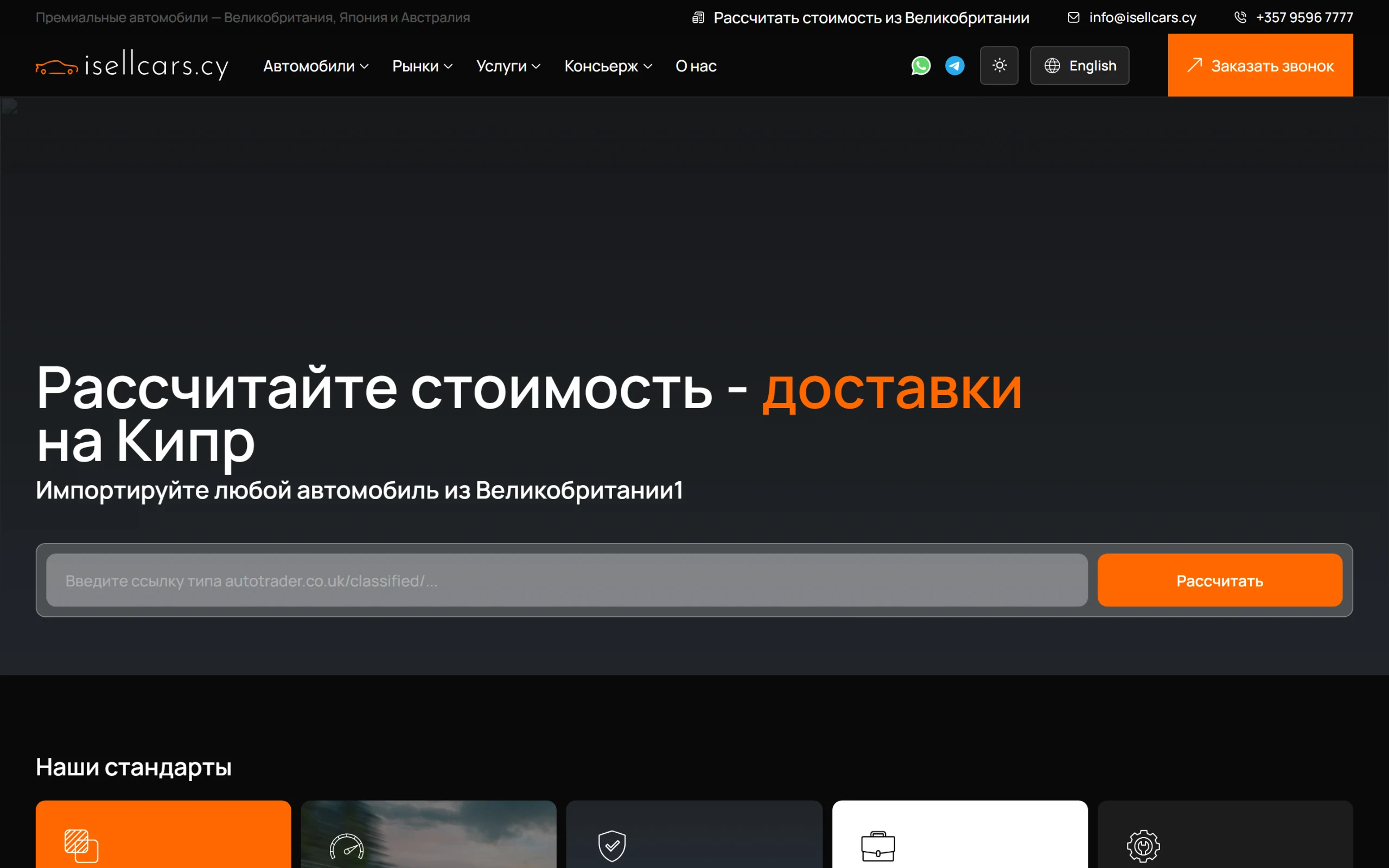Click the globe icon beside English
This screenshot has width=1389, height=868.
coord(1052,66)
